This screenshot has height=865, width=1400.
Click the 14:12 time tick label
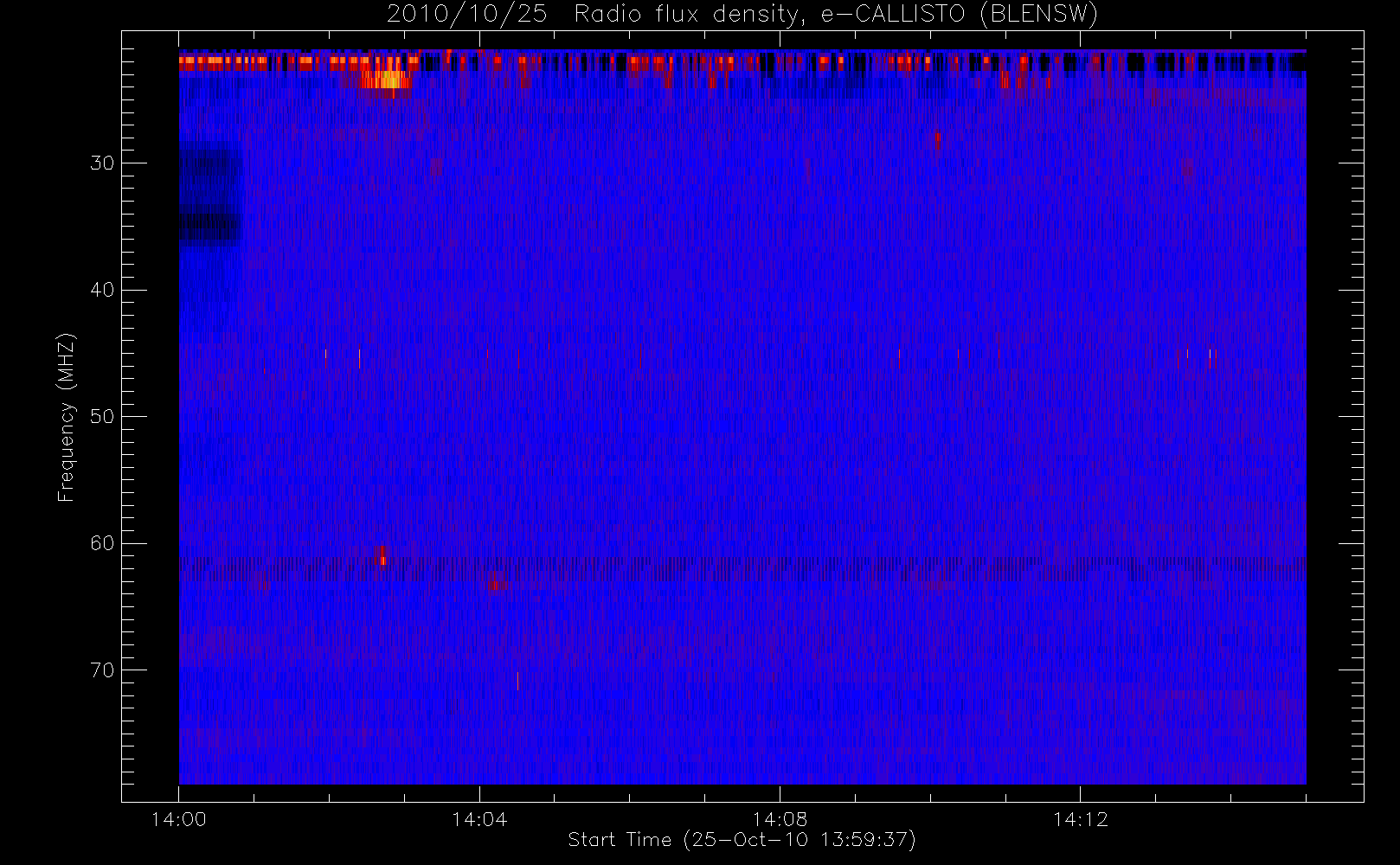(1080, 819)
